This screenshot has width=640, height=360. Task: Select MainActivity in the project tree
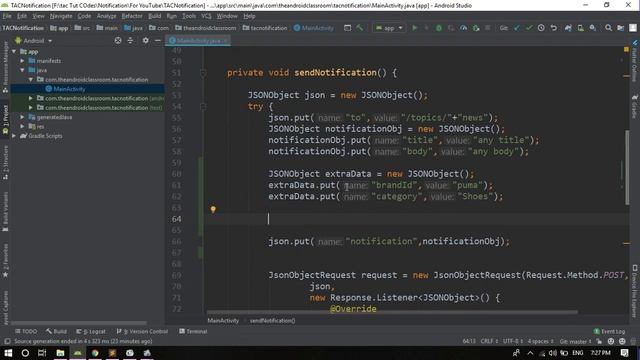coord(69,89)
